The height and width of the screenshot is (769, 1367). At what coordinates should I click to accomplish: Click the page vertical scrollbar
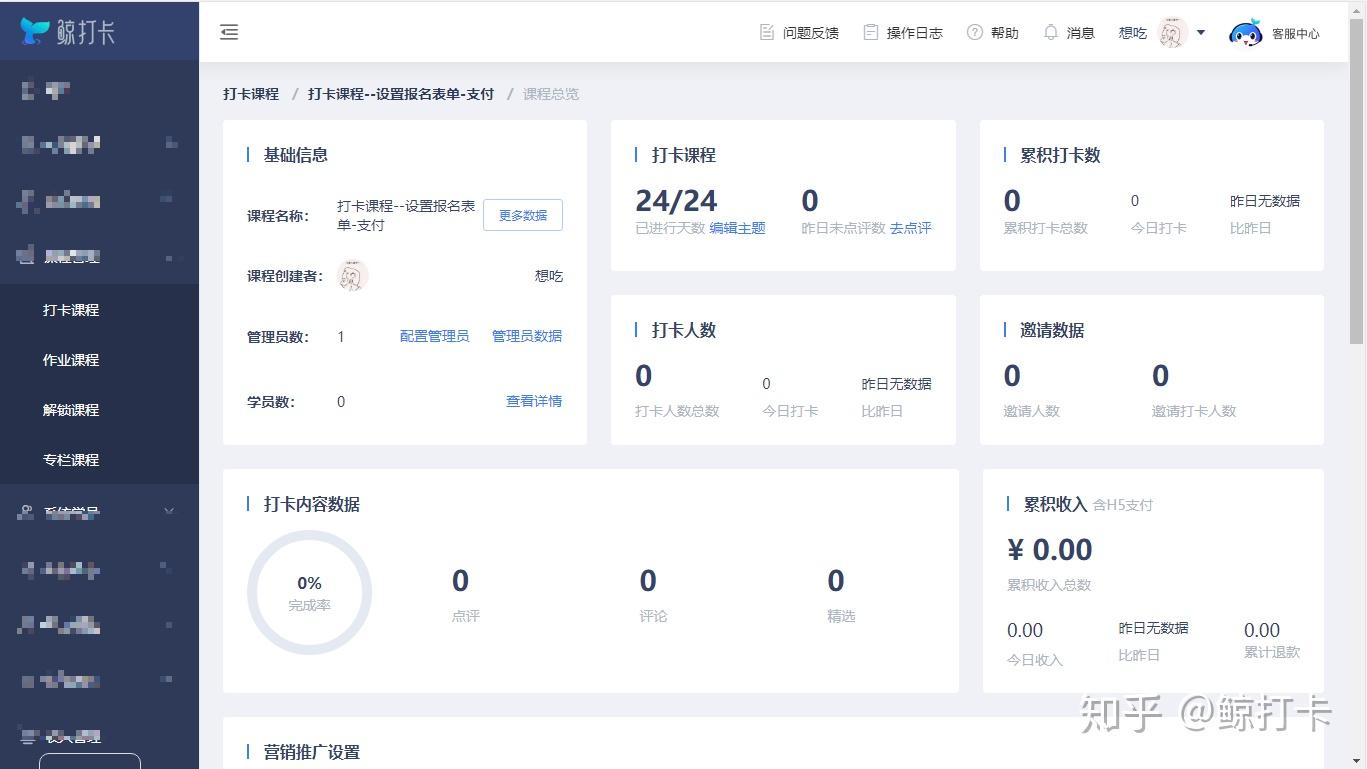coord(1356,180)
